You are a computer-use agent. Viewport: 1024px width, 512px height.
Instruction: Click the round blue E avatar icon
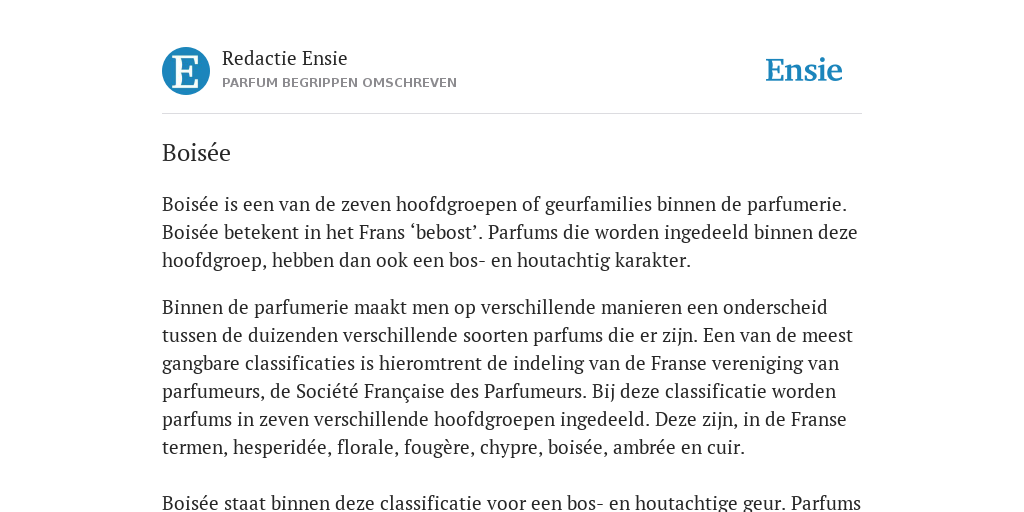coord(186,71)
